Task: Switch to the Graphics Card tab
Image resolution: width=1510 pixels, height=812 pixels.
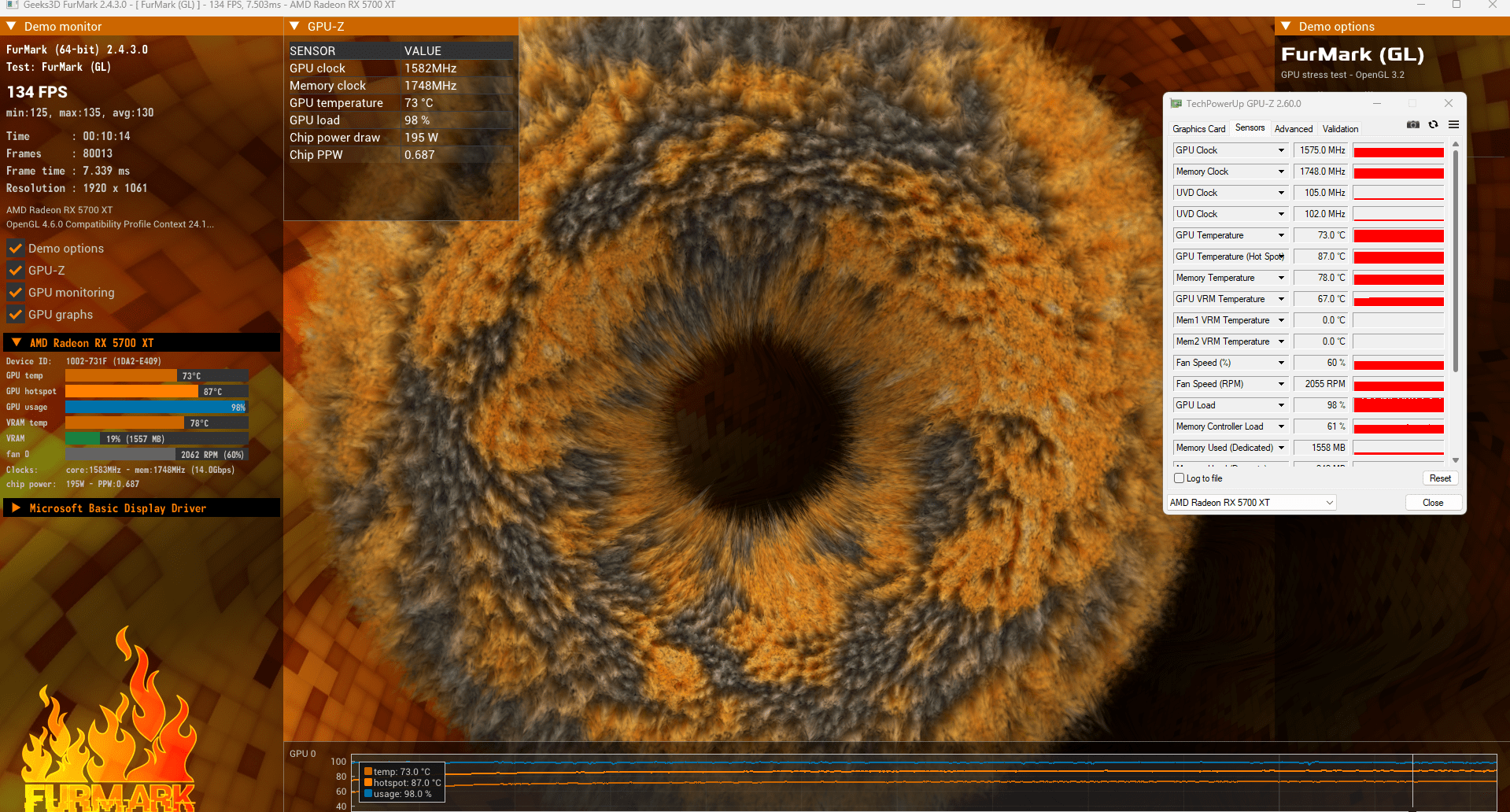Action: click(1198, 129)
